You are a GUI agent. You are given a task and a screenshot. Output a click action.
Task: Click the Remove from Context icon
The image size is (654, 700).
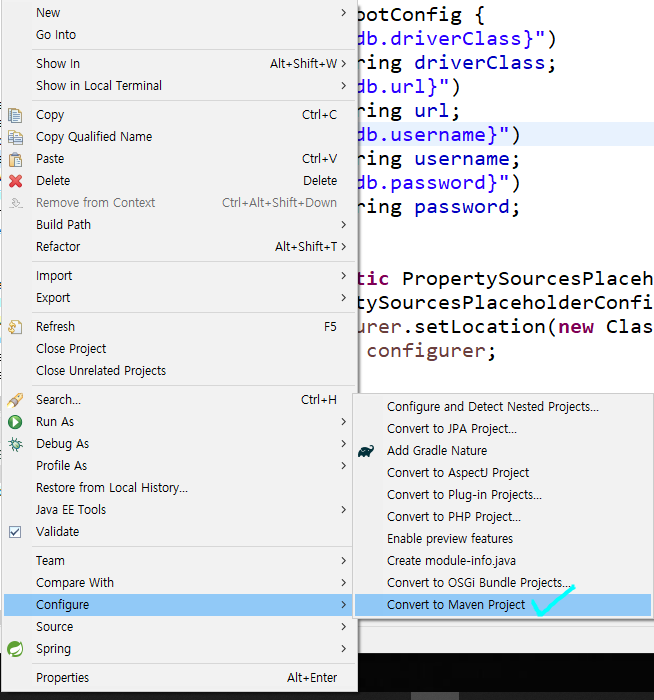16,203
